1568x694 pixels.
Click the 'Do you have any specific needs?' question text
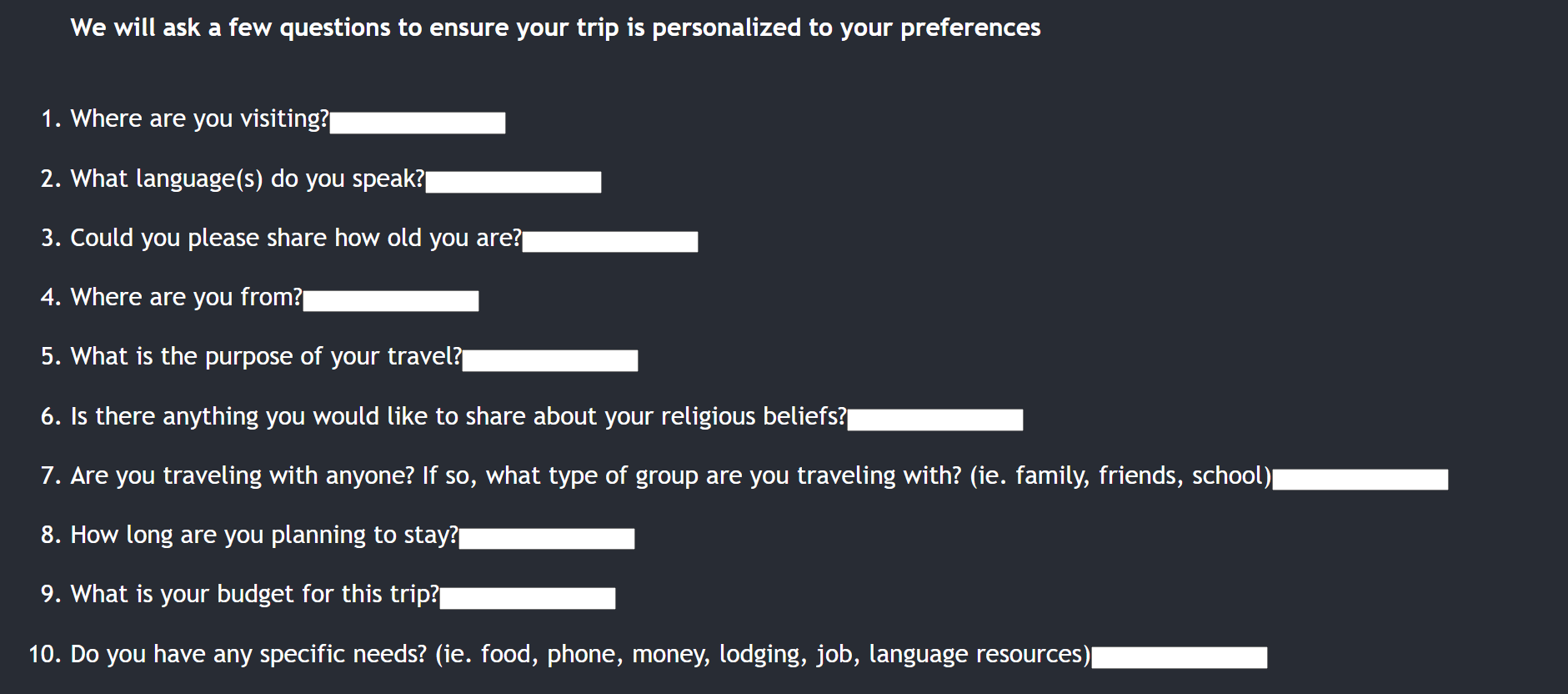(x=248, y=654)
